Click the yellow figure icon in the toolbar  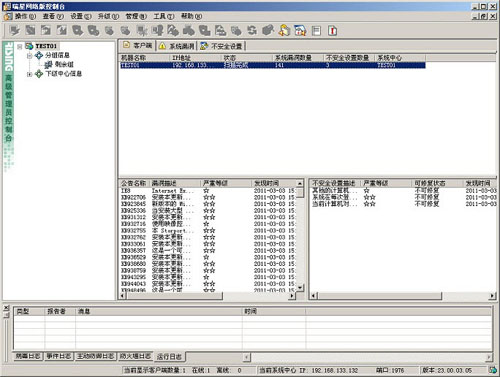pos(284,31)
